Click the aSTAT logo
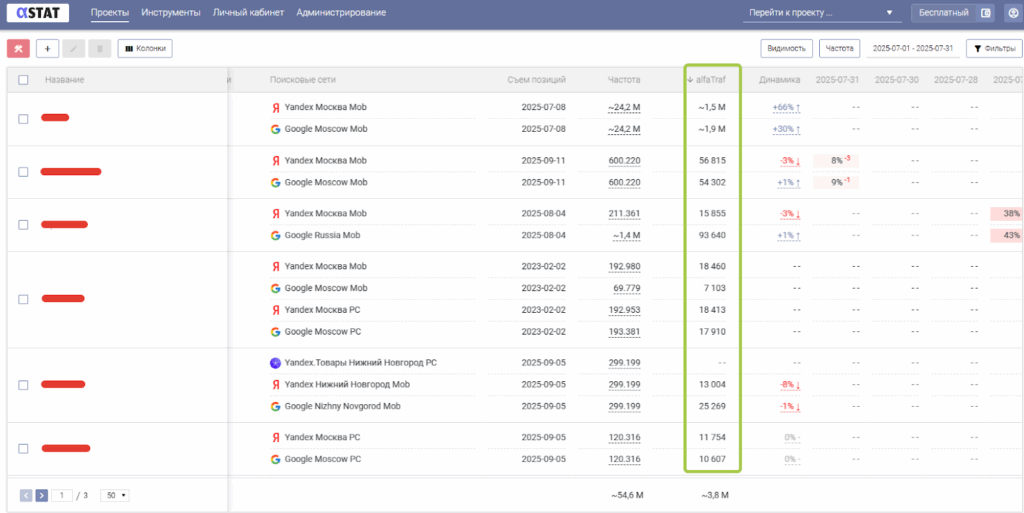 [37, 13]
